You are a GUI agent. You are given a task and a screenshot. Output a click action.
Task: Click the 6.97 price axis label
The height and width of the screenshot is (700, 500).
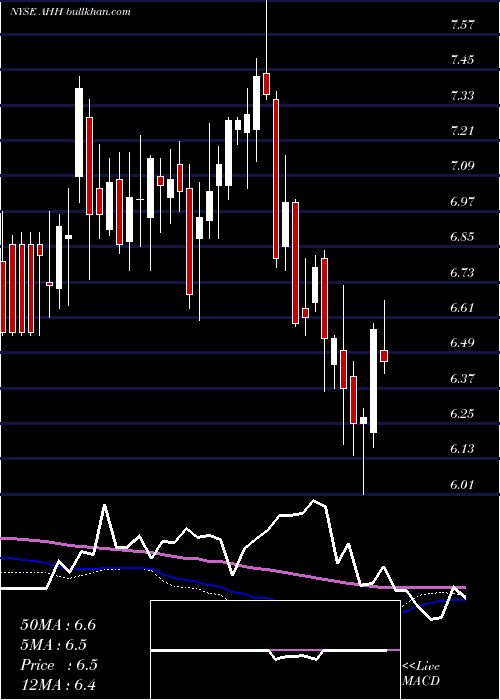[x=462, y=202]
